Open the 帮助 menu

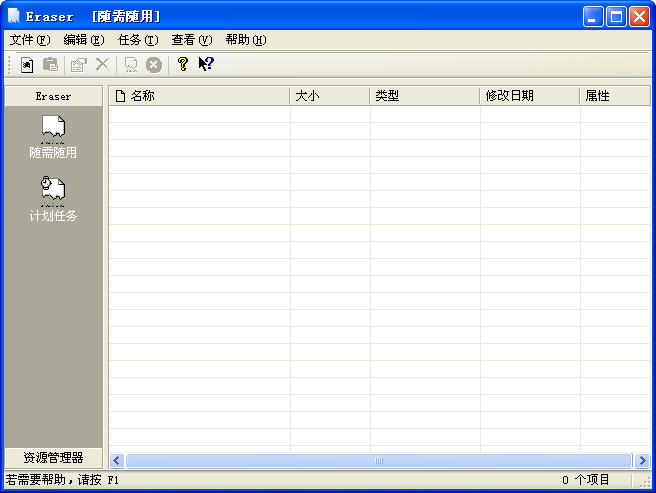click(x=246, y=40)
